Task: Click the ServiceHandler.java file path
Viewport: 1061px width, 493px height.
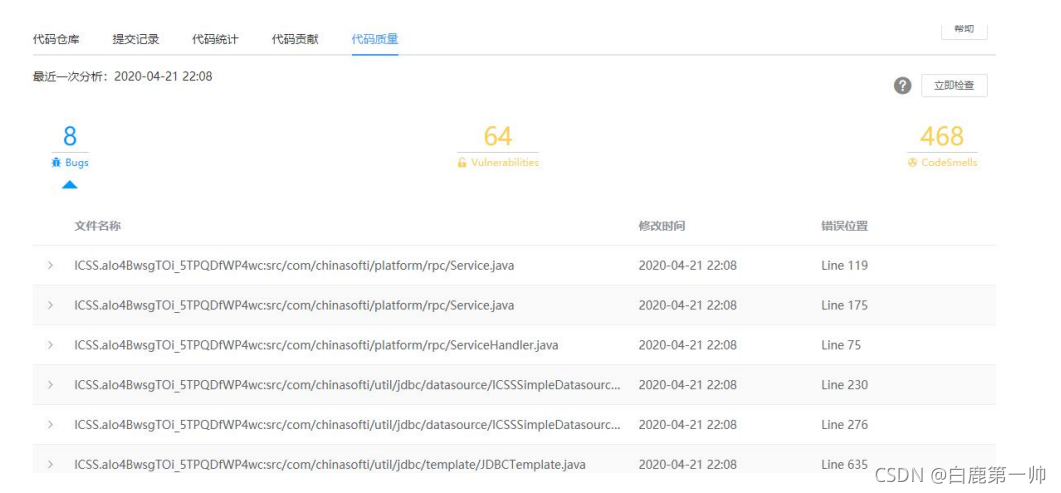Action: 316,345
